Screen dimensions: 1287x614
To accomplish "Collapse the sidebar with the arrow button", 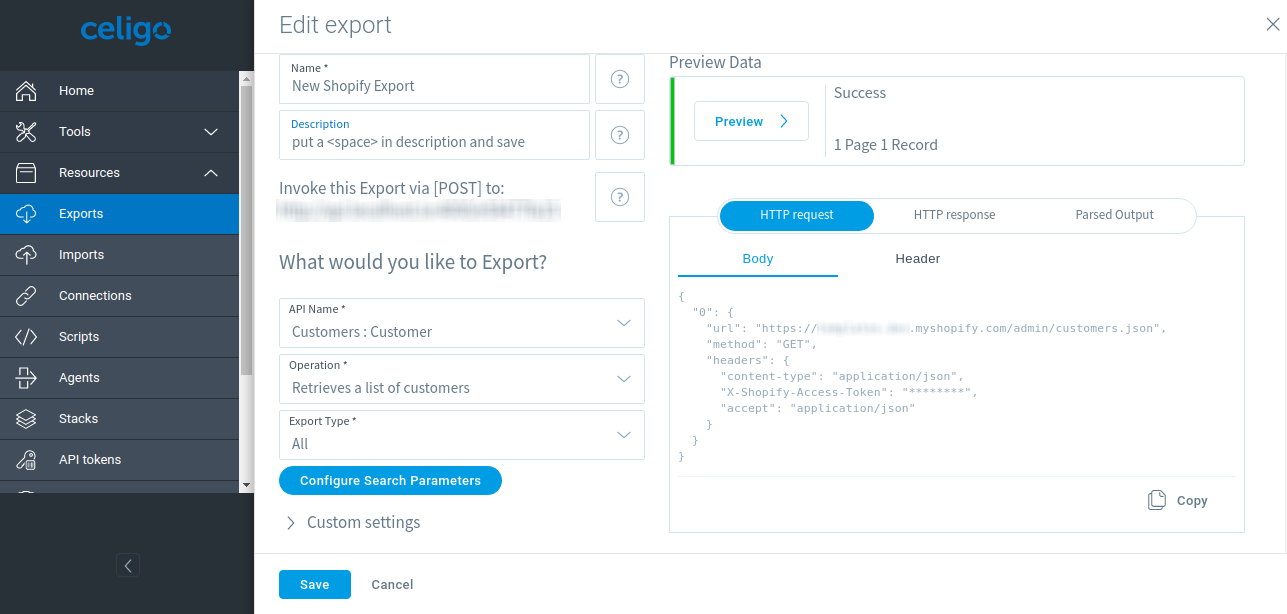I will click(x=128, y=566).
